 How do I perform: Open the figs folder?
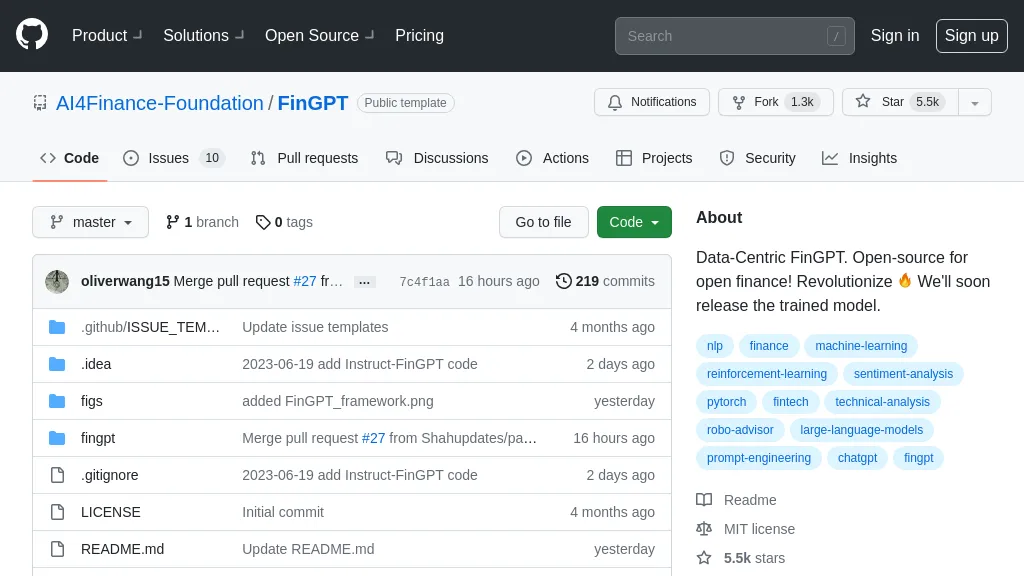[x=92, y=401]
